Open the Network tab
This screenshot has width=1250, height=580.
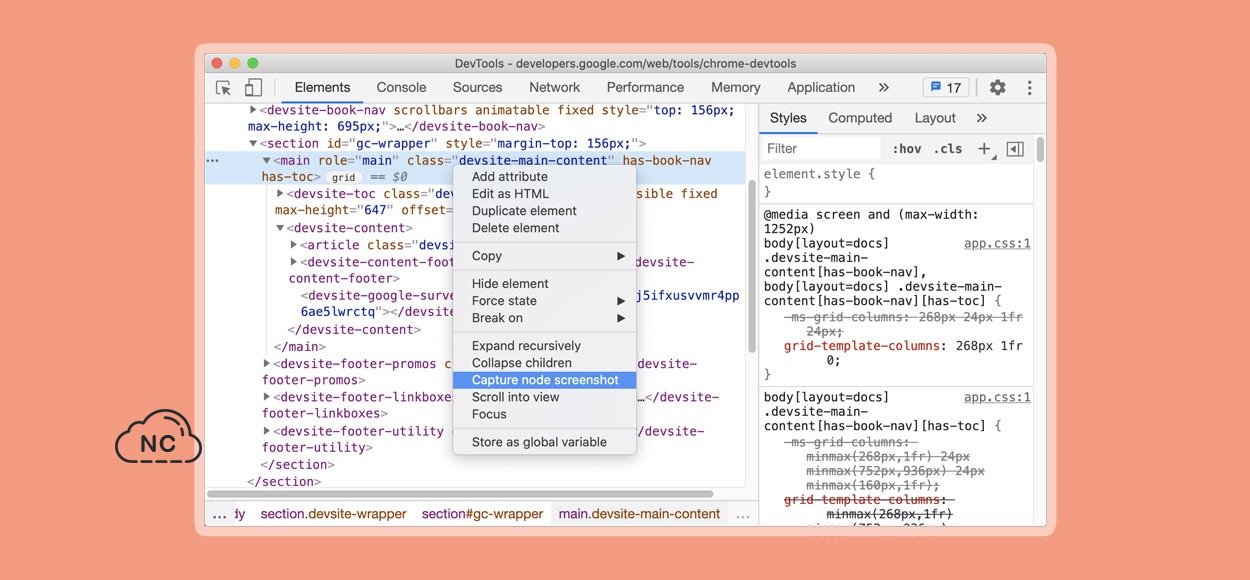click(555, 88)
